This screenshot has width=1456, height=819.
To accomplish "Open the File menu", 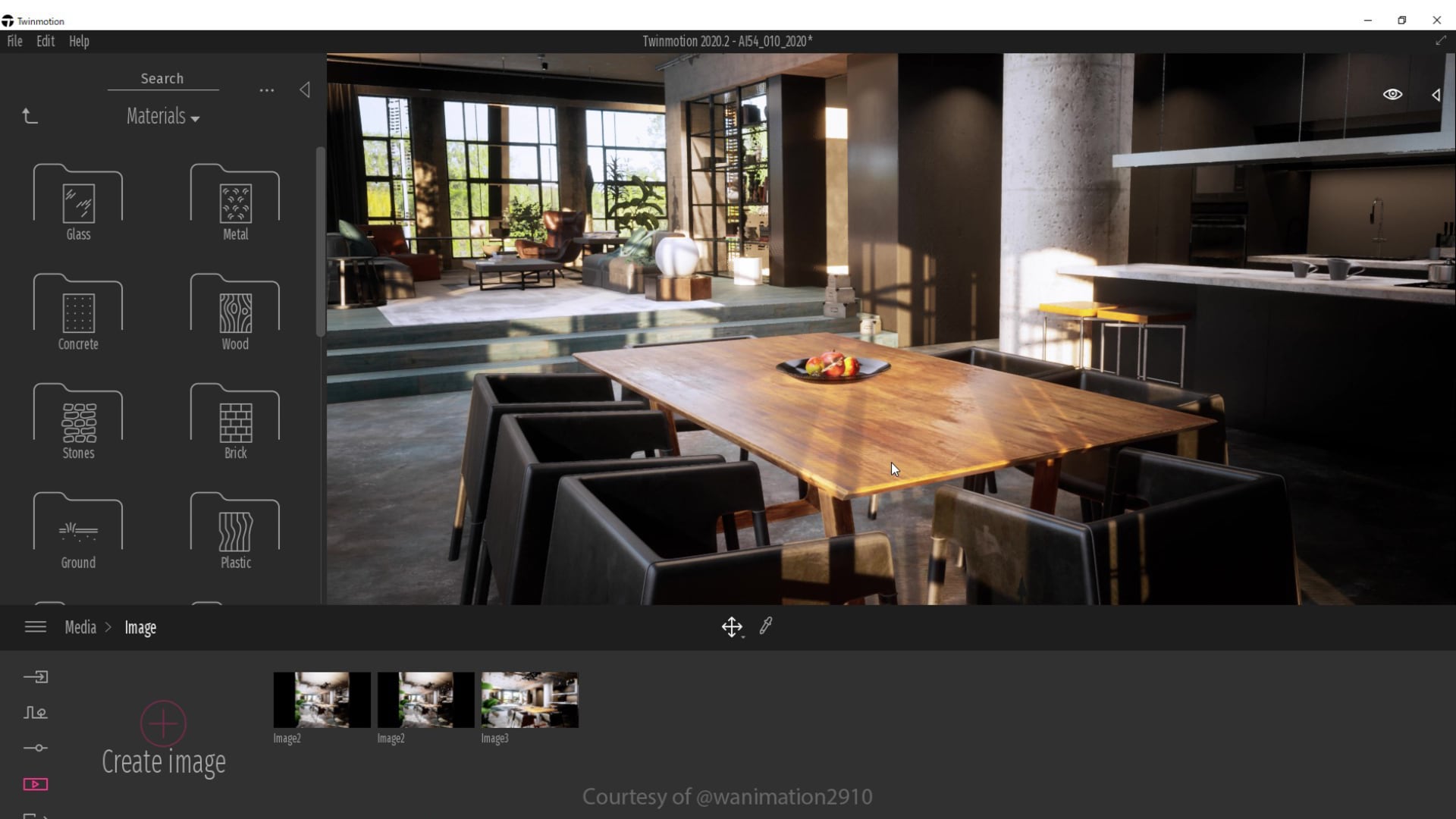I will [14, 41].
